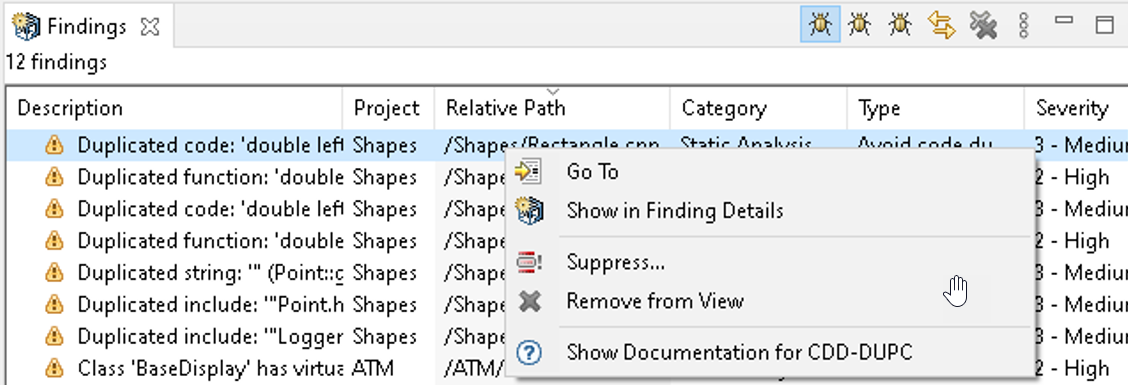Image resolution: width=1128 pixels, height=385 pixels.
Task: Sort by the Severity column header
Action: click(x=1076, y=109)
